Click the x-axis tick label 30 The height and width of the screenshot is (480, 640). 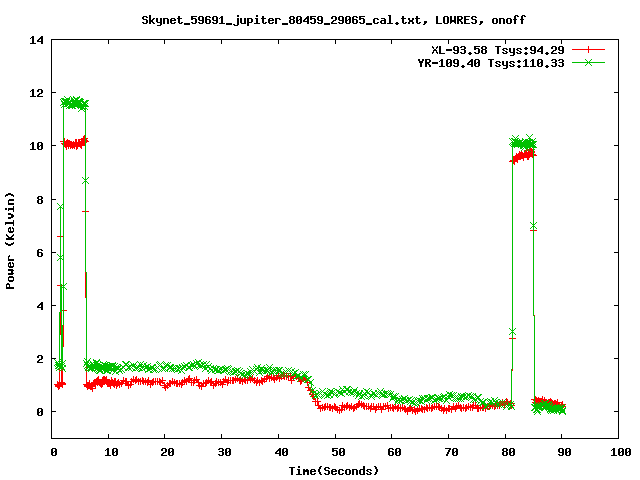tap(224, 452)
